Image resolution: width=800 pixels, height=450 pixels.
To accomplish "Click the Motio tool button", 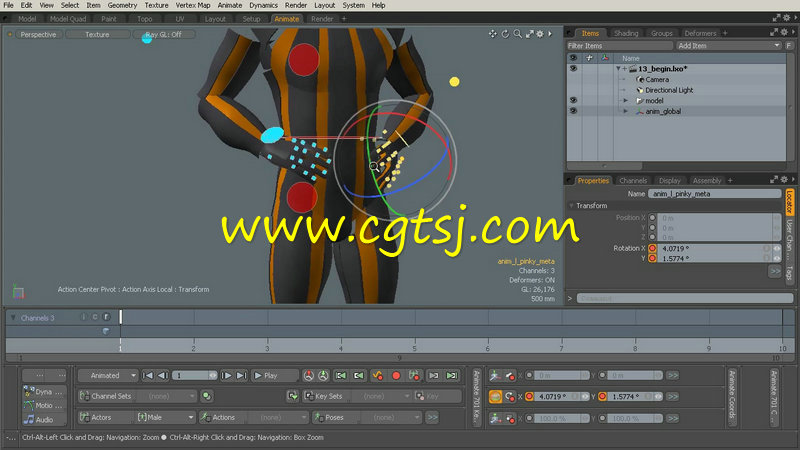I will pos(44,406).
